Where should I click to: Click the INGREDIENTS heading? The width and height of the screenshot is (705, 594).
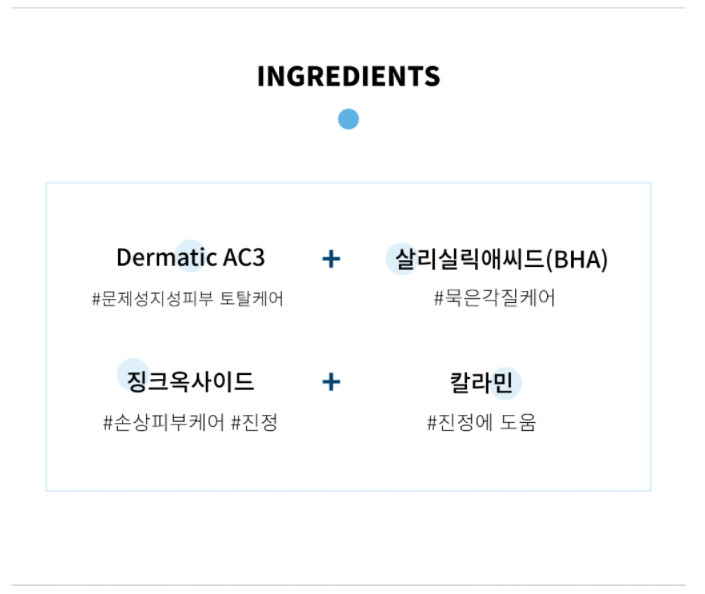point(348,76)
